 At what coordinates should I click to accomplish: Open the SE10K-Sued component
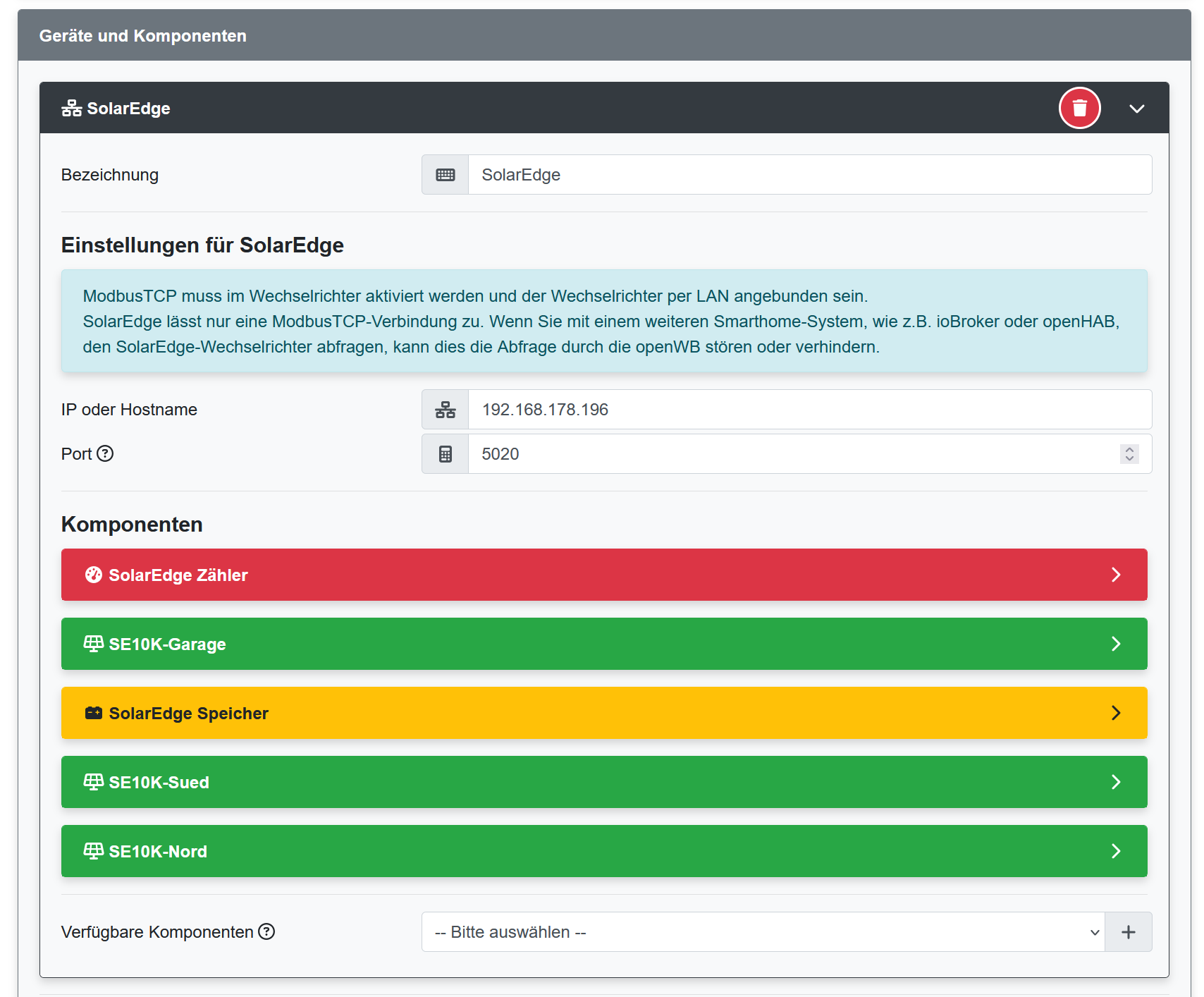(x=604, y=782)
